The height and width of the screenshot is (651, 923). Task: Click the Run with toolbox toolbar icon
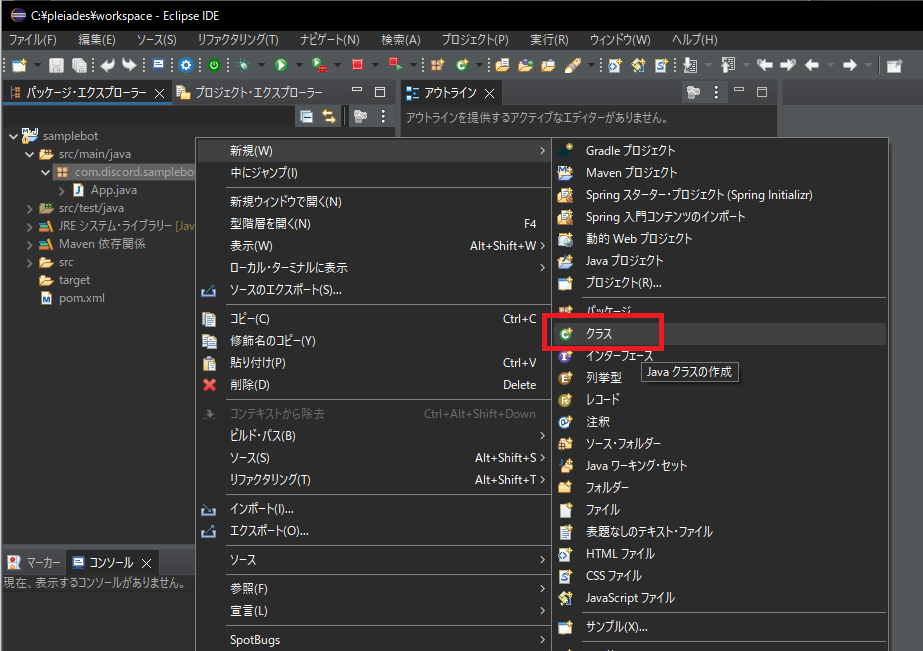click(x=319, y=65)
